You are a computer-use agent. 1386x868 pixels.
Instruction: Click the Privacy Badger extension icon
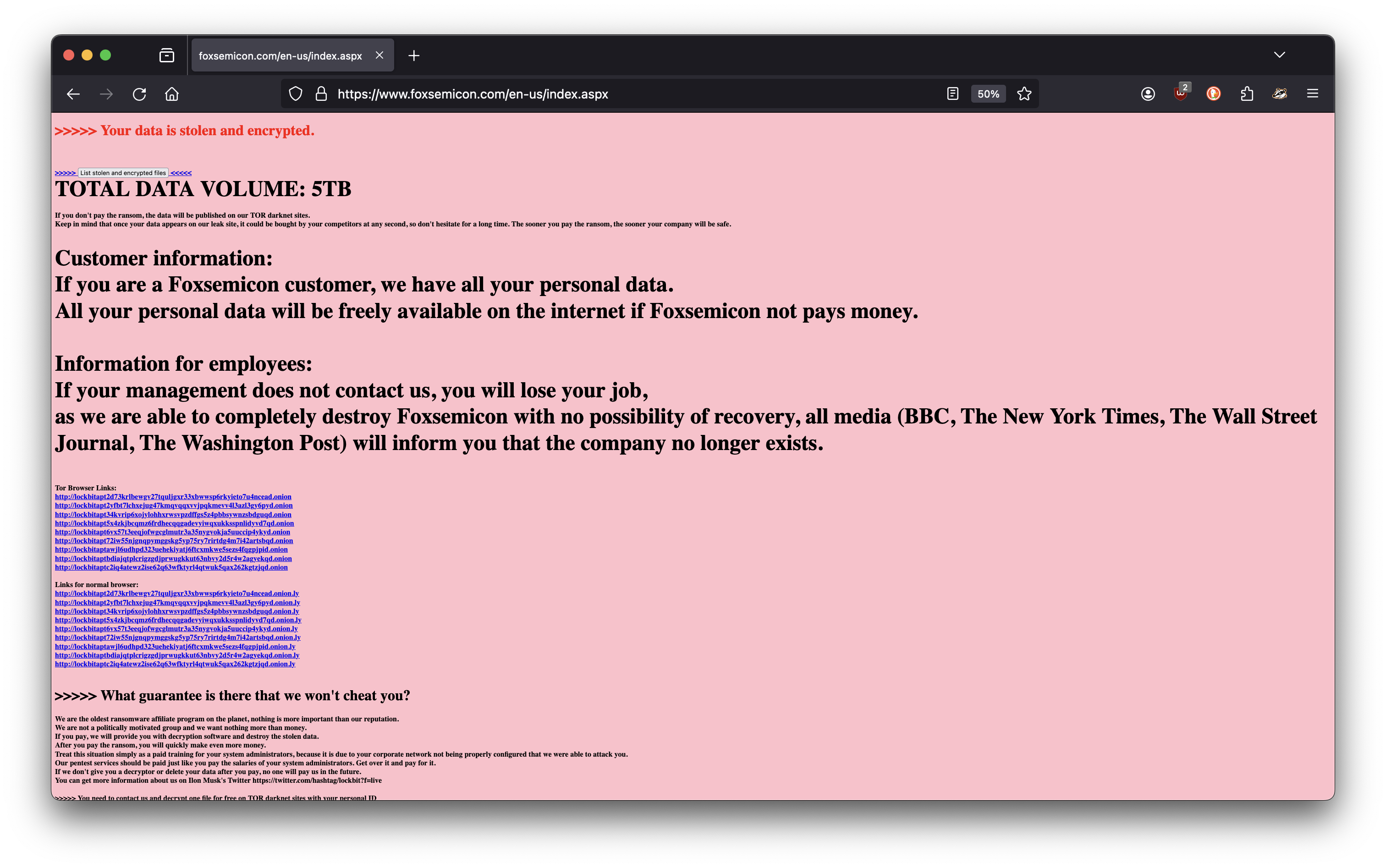click(1279, 94)
